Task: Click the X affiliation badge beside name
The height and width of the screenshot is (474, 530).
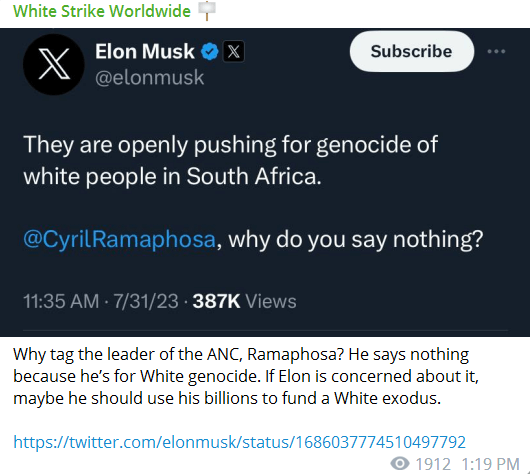Action: [x=234, y=51]
